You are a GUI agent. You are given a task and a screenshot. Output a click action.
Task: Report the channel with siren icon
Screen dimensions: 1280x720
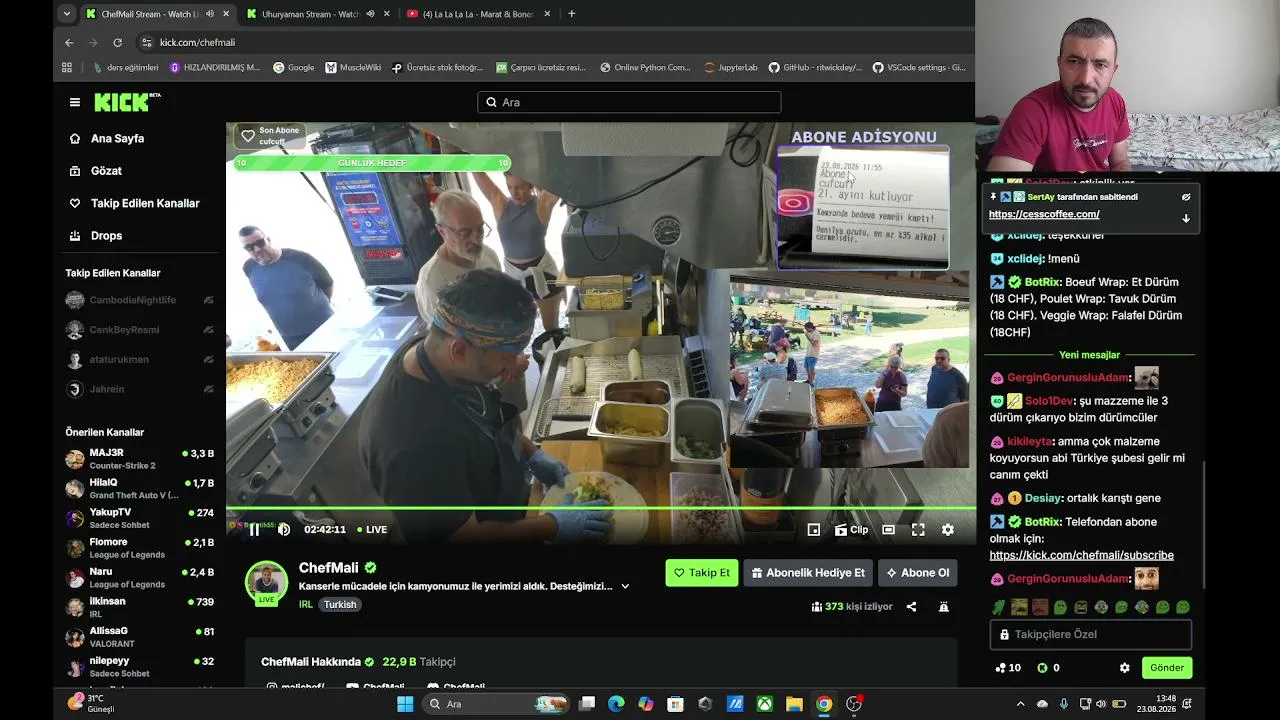point(943,607)
